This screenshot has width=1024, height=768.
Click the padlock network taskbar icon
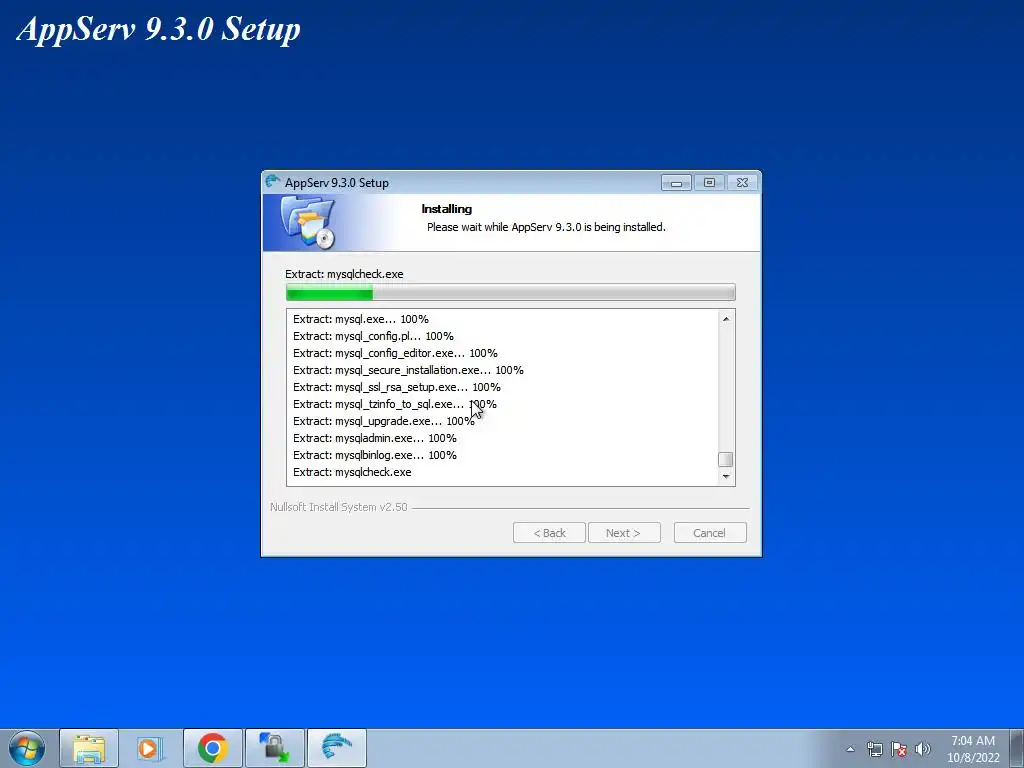(x=274, y=748)
